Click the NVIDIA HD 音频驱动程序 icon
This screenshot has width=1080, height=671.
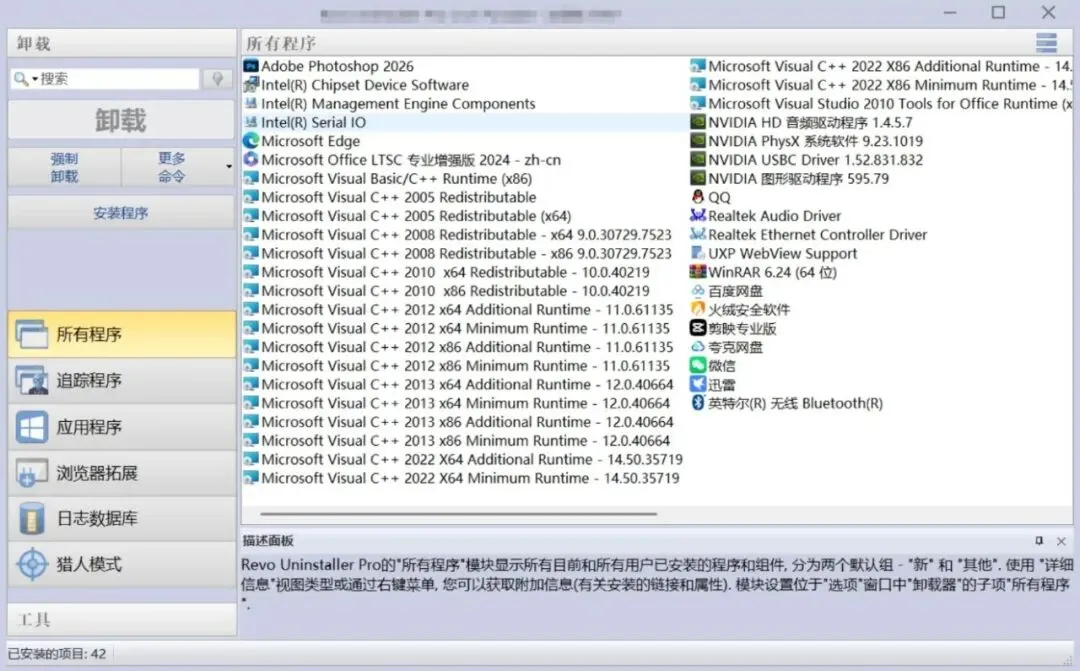tap(698, 122)
